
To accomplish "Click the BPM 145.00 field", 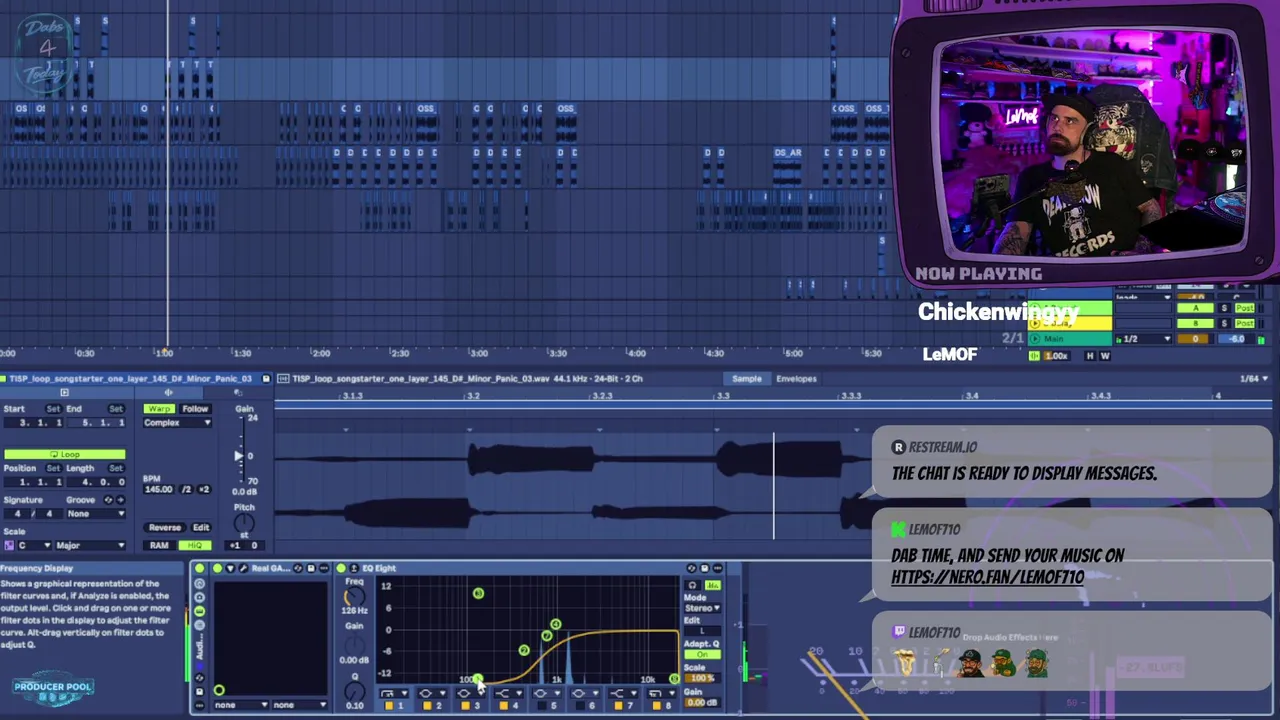I will tap(158, 489).
